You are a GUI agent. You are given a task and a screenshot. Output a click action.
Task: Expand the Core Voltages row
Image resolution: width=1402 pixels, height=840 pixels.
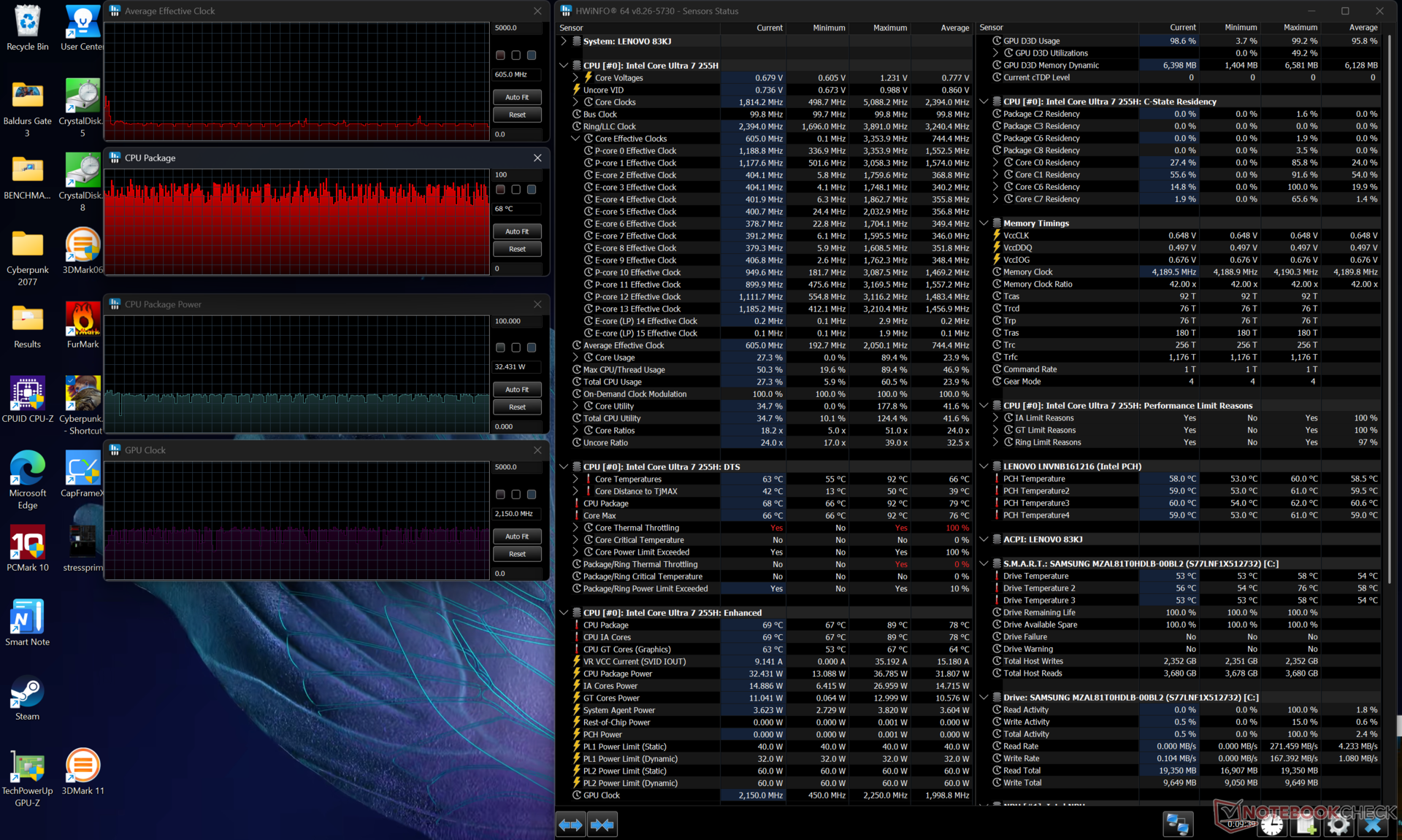pos(575,78)
